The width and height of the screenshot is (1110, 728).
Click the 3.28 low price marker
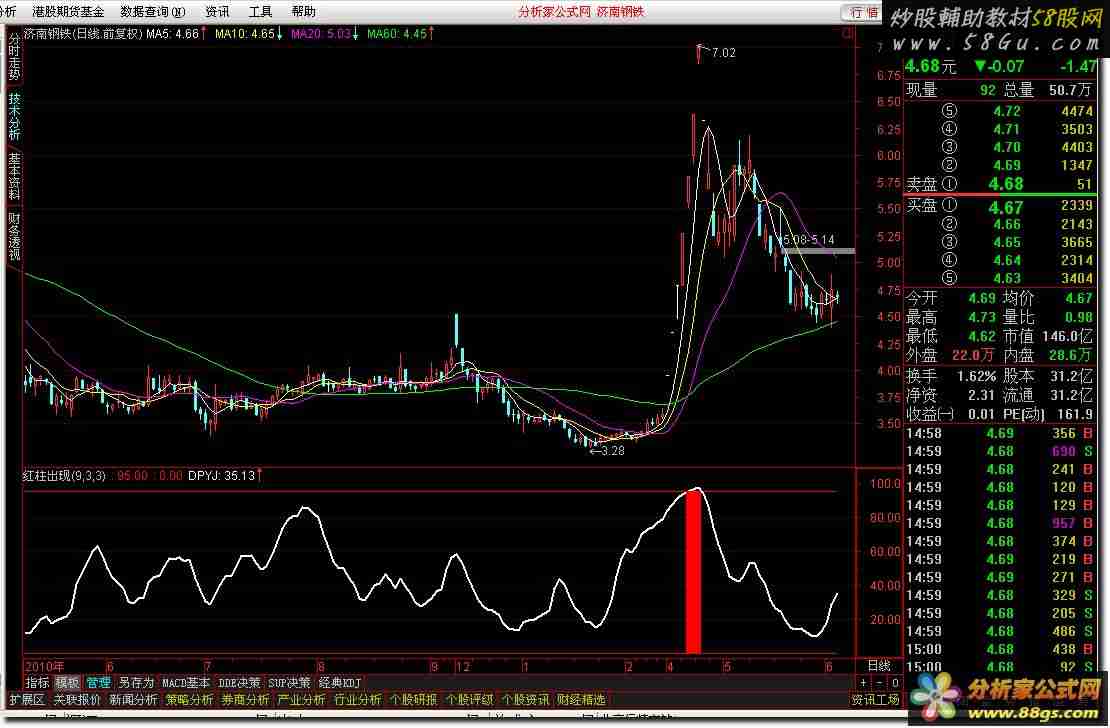pyautogui.click(x=612, y=450)
